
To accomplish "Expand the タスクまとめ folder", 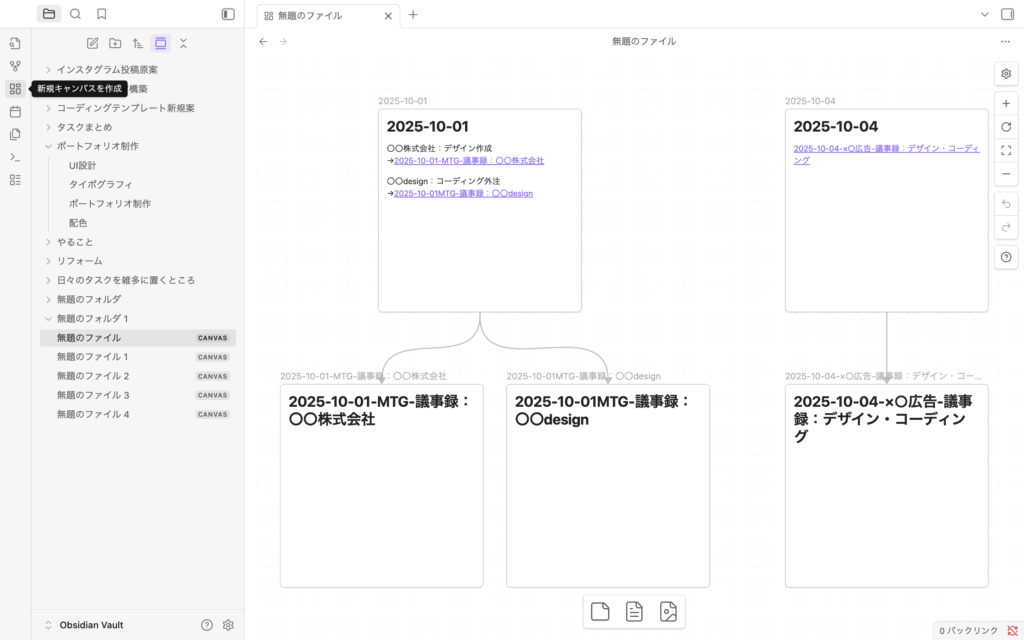I will 48,127.
